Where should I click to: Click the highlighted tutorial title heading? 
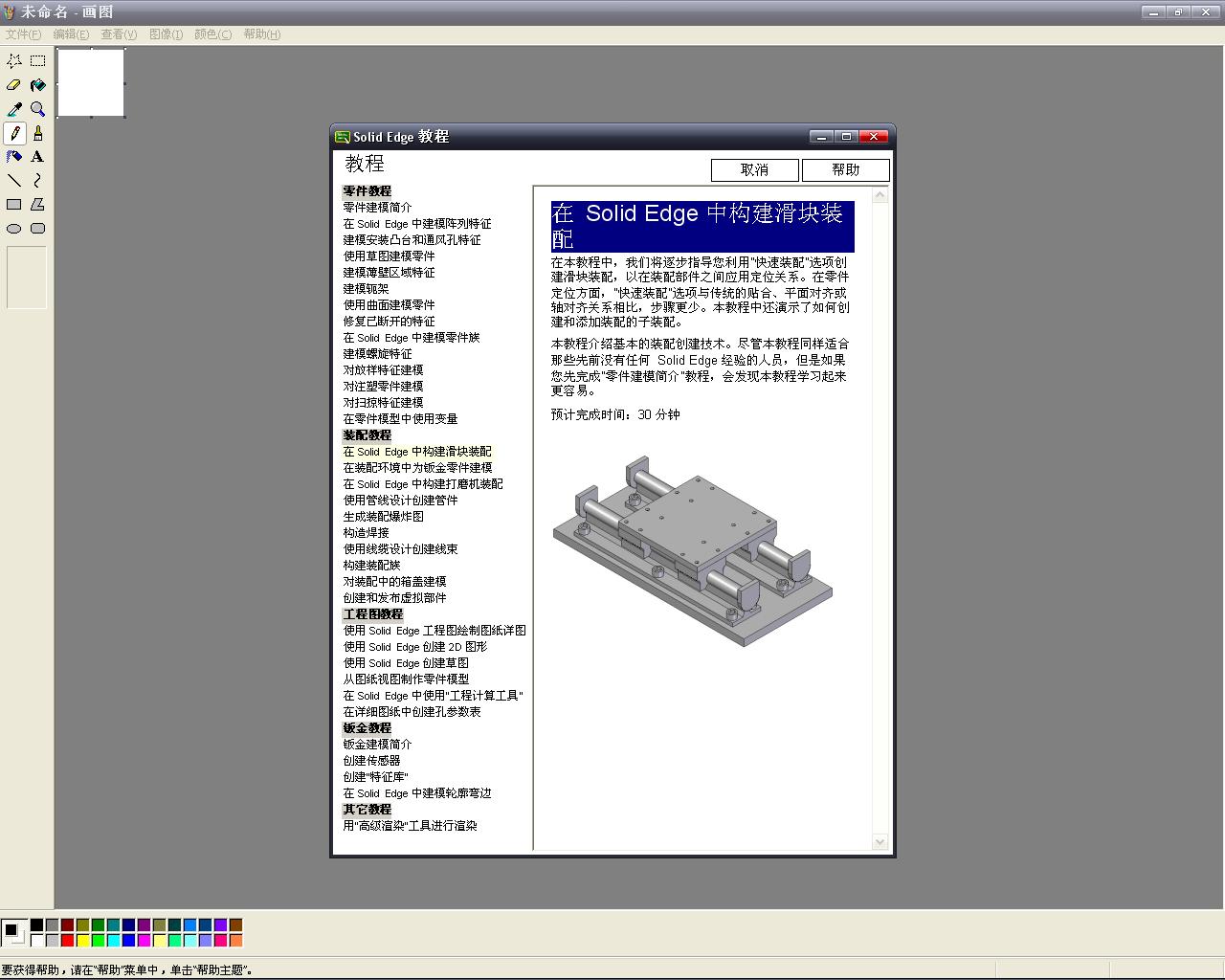[702, 227]
